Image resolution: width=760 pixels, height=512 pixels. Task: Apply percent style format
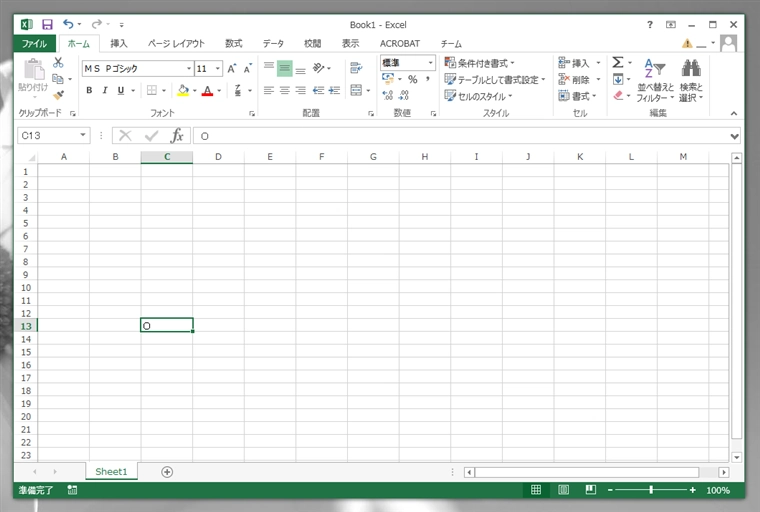click(412, 79)
